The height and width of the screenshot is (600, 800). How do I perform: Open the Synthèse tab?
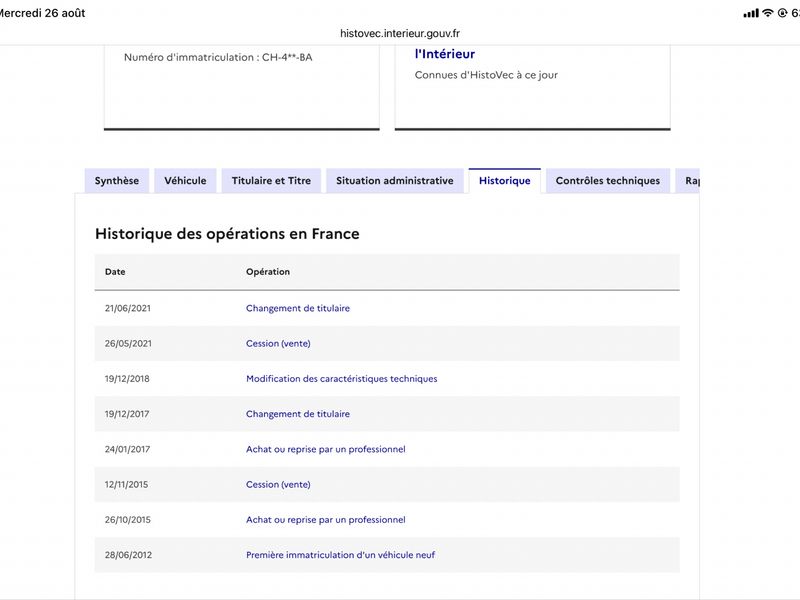pos(117,181)
